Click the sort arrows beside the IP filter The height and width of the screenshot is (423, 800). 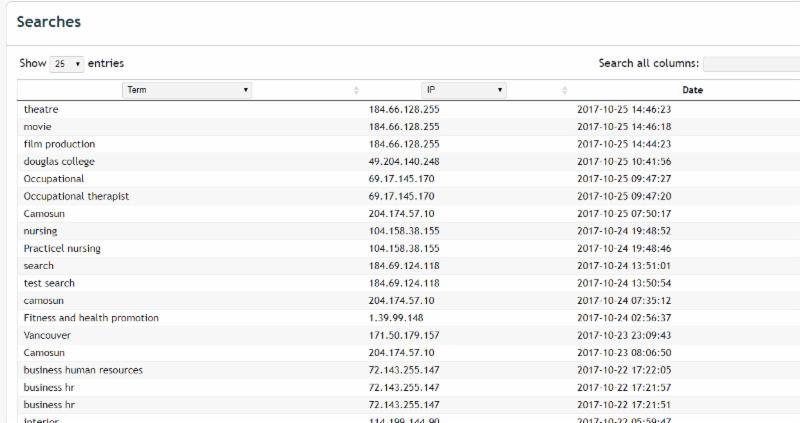[566, 90]
